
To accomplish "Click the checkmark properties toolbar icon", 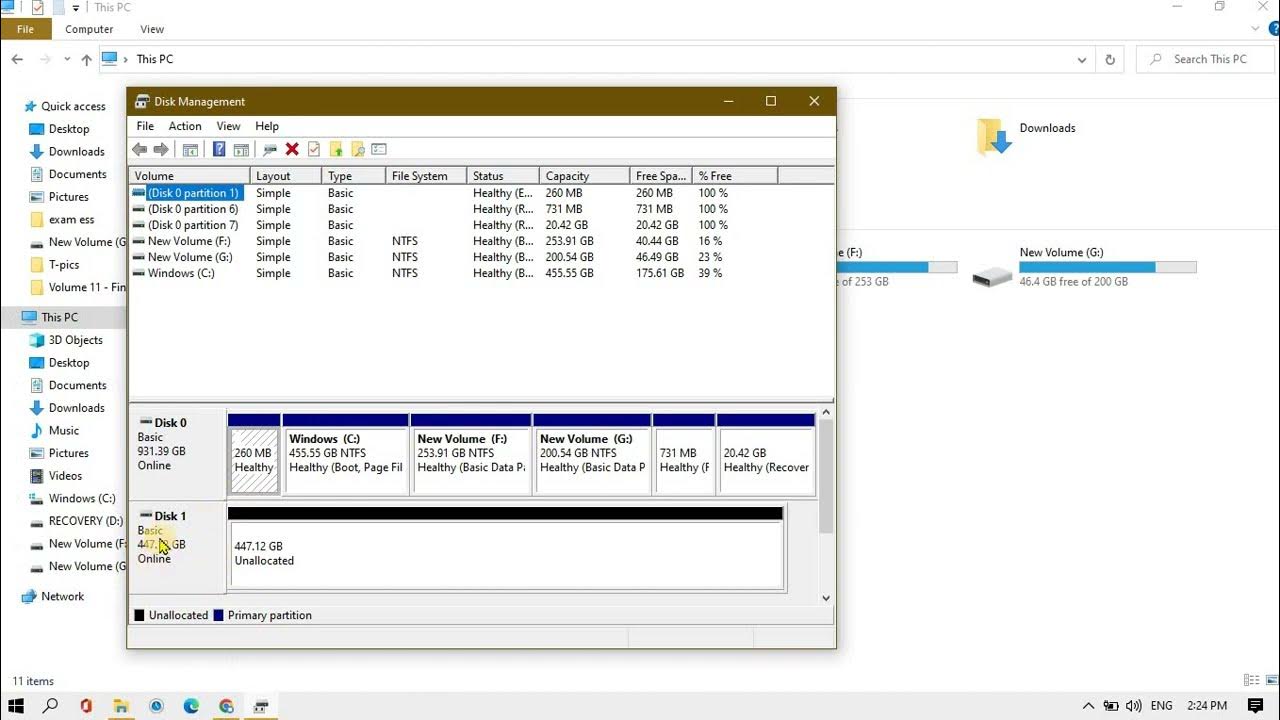I will [314, 149].
